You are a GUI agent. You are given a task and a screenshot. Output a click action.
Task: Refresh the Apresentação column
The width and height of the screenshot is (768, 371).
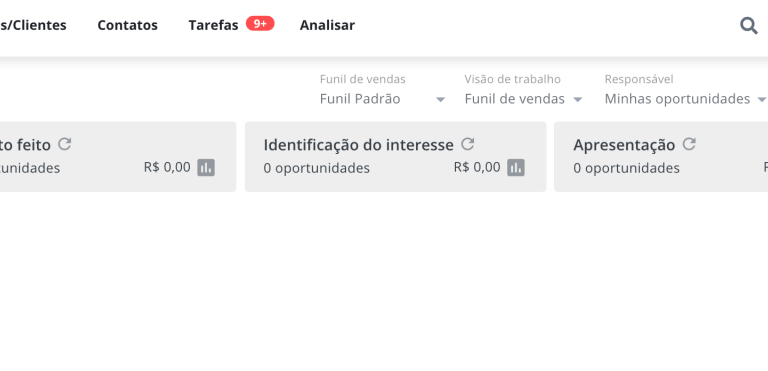click(x=689, y=144)
